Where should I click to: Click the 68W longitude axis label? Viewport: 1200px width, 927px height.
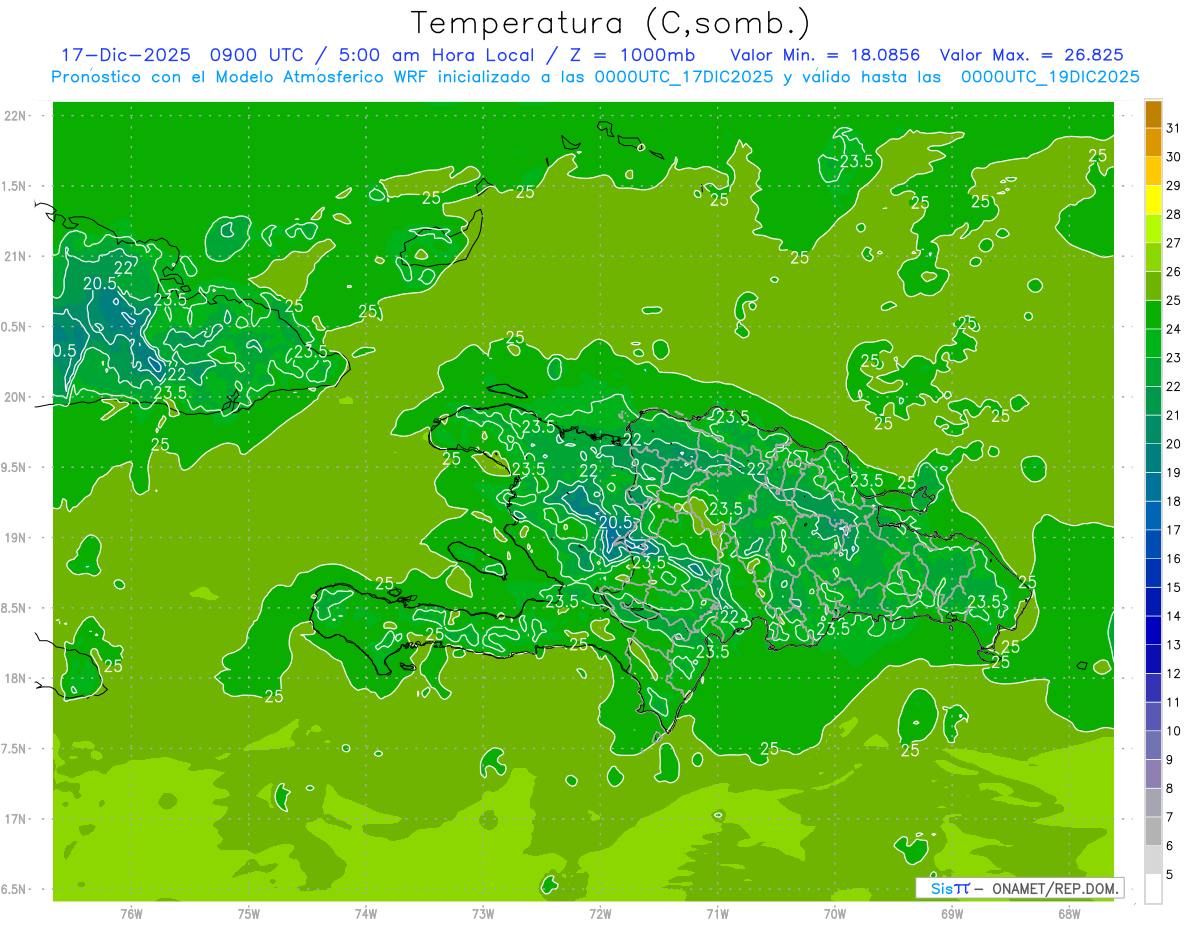click(1068, 913)
